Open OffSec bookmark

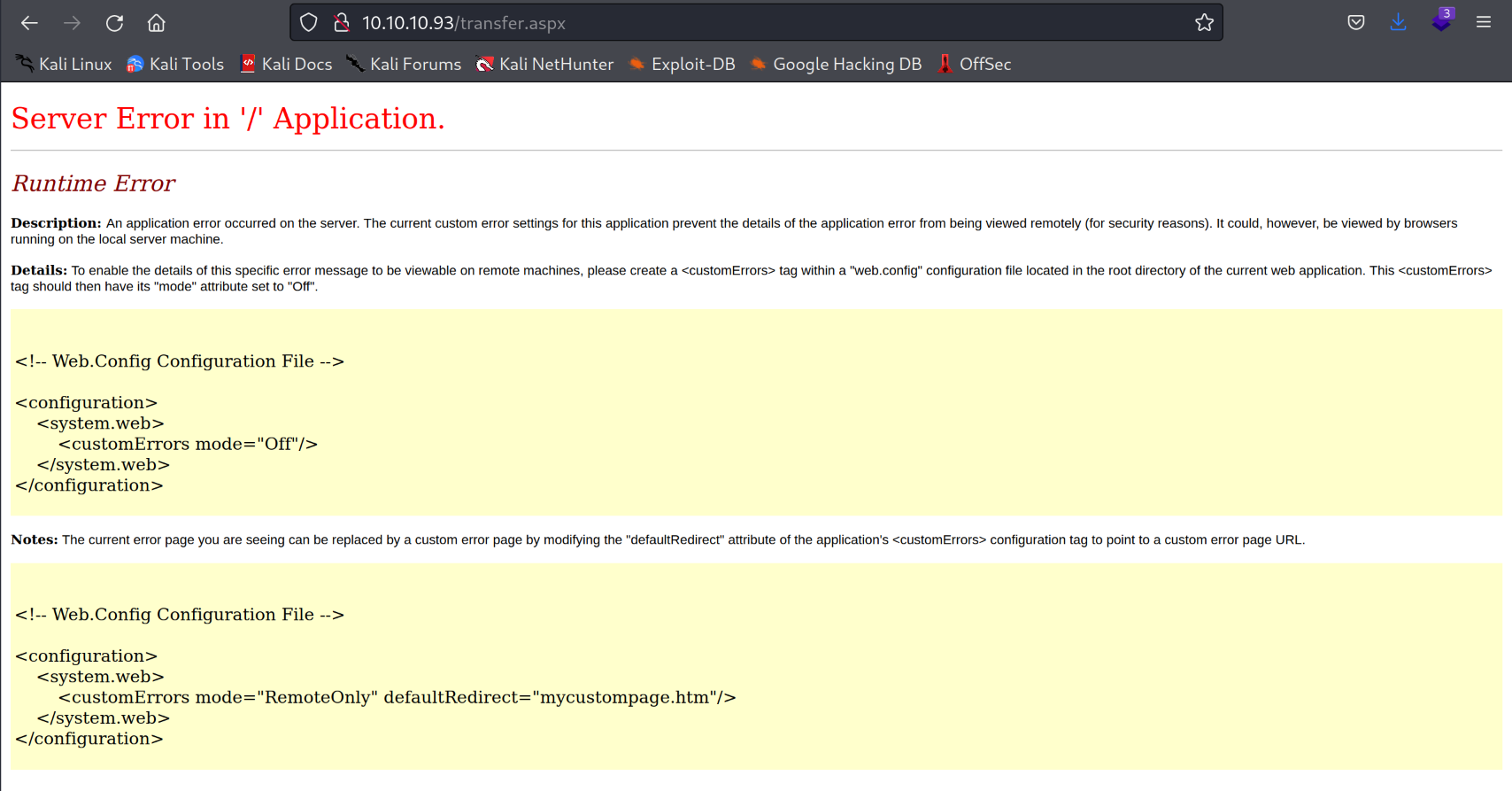pyautogui.click(x=974, y=64)
